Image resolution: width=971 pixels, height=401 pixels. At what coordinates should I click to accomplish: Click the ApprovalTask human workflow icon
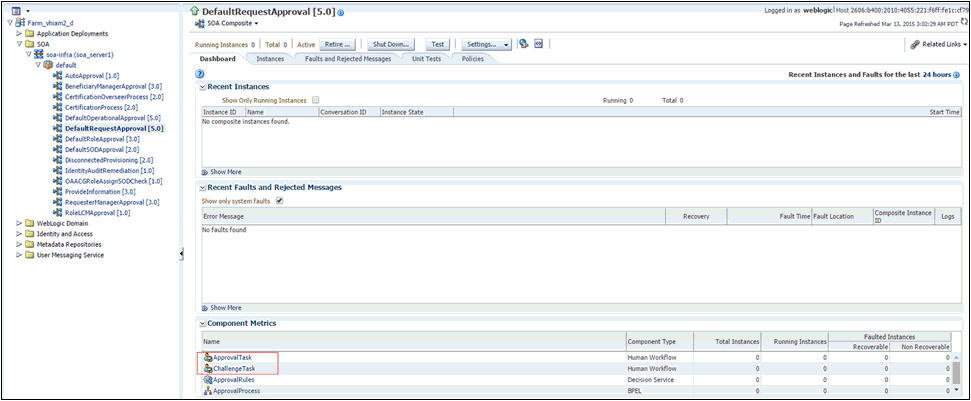pos(208,358)
